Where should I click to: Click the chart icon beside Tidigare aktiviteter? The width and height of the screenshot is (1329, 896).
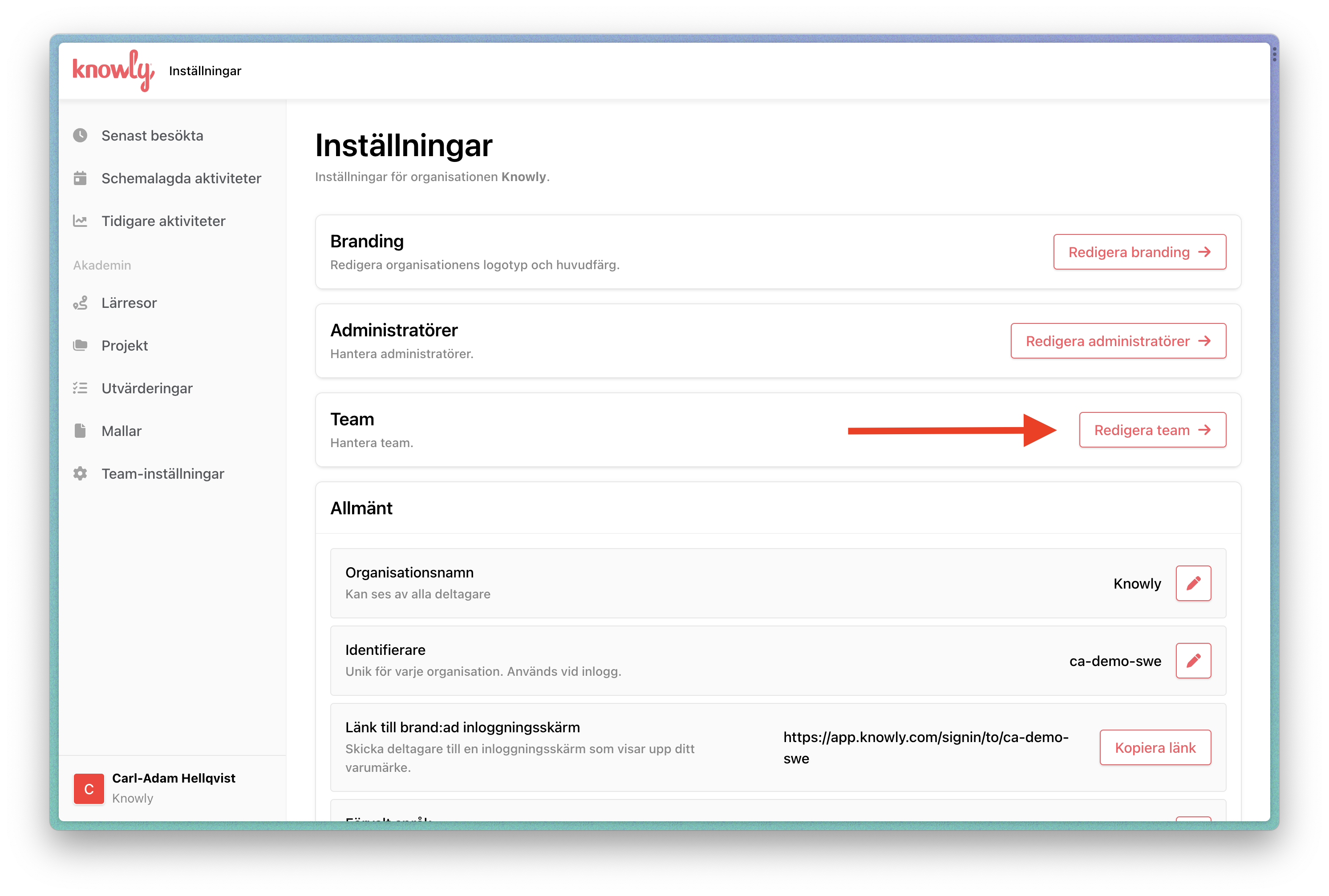tap(80, 221)
